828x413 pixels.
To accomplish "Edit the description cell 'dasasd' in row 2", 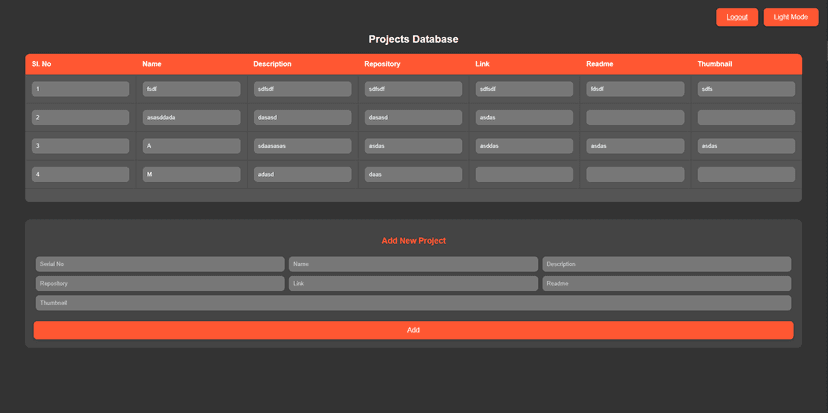I will tap(303, 117).
